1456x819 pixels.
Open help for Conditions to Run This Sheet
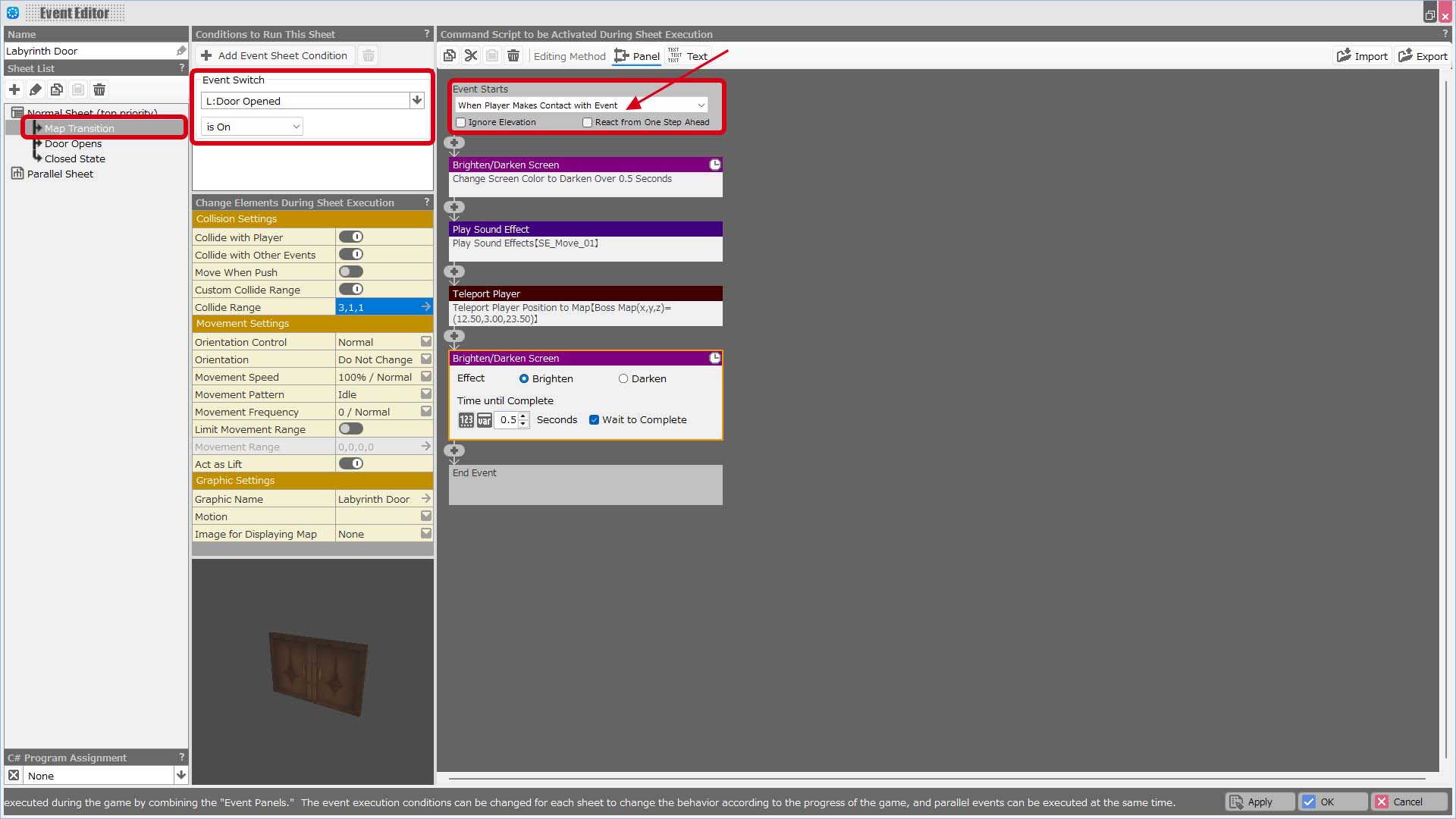[x=427, y=34]
